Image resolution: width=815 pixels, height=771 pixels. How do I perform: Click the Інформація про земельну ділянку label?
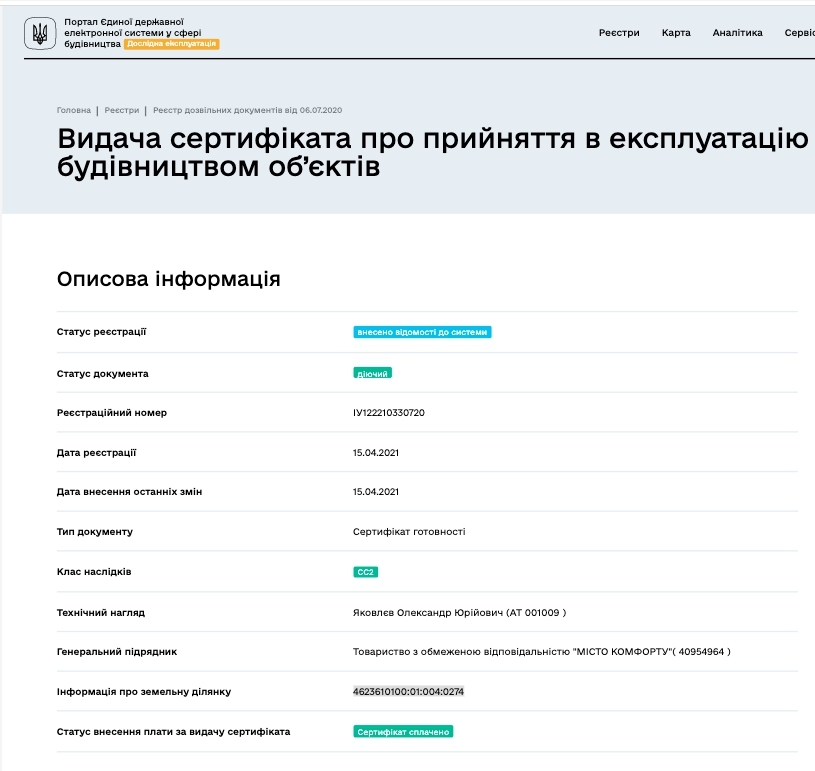[x=144, y=692]
